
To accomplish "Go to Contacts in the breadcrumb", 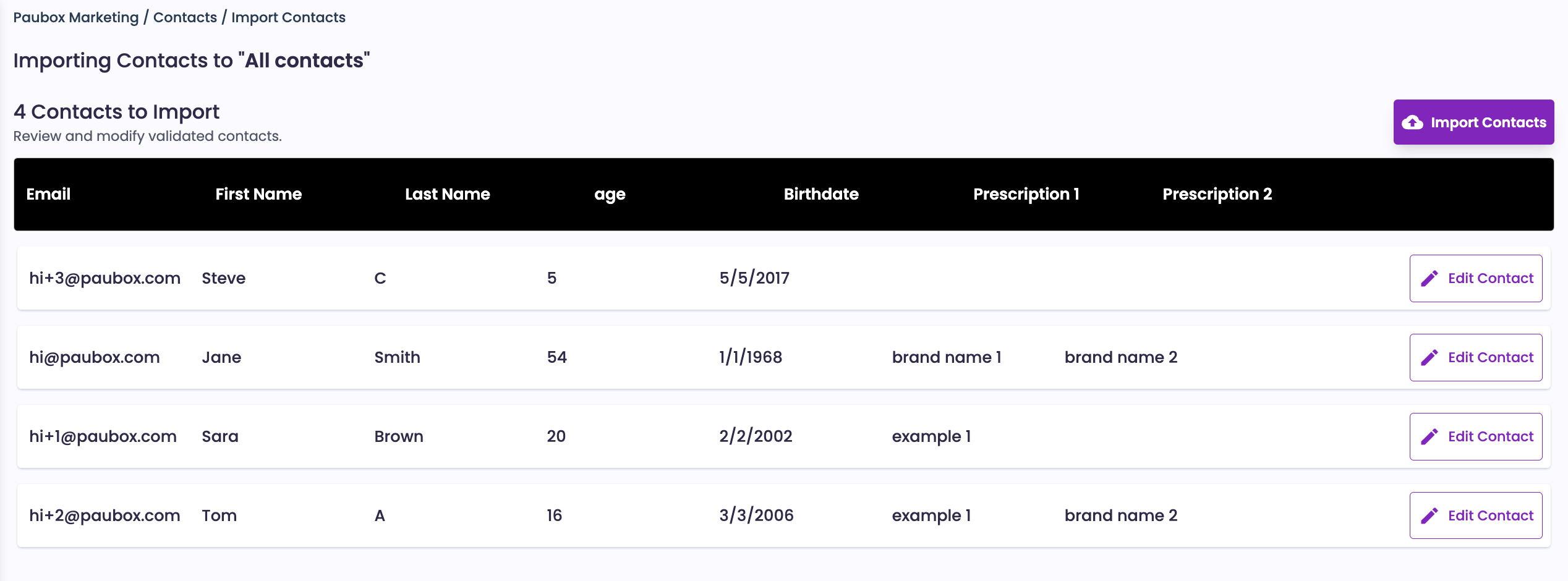I will (185, 17).
